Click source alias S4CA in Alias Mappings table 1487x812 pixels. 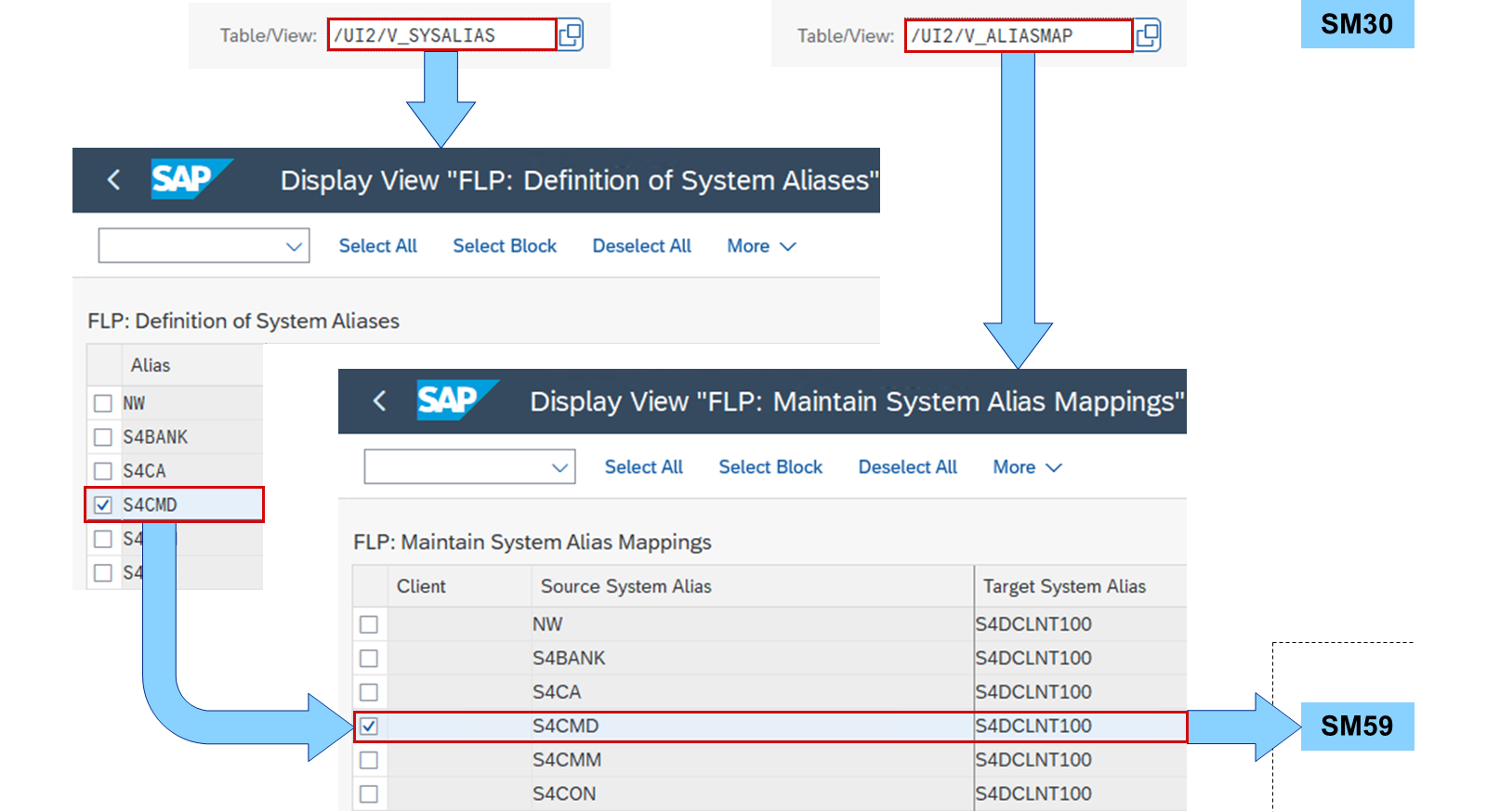click(557, 692)
